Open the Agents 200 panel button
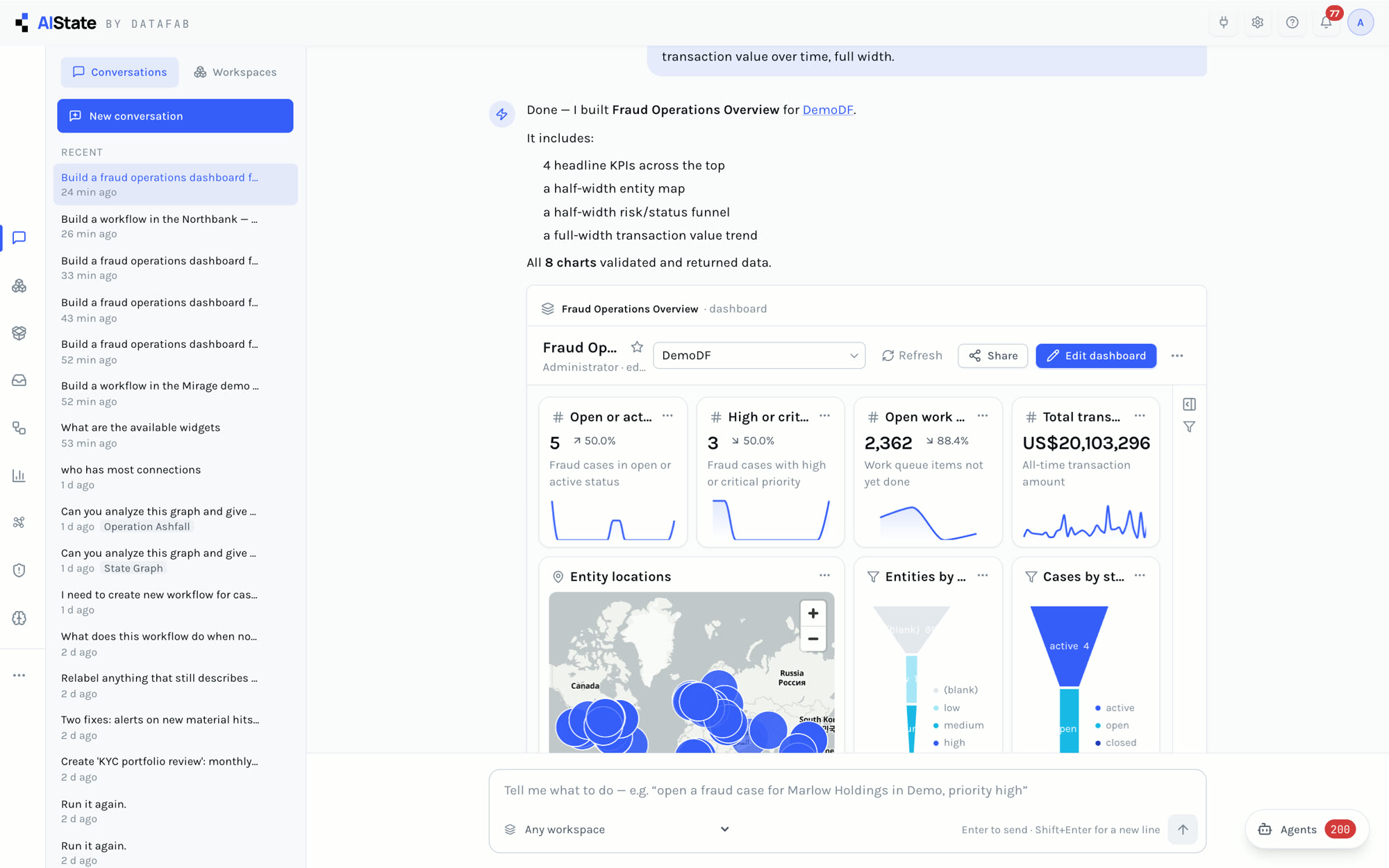 [1306, 829]
